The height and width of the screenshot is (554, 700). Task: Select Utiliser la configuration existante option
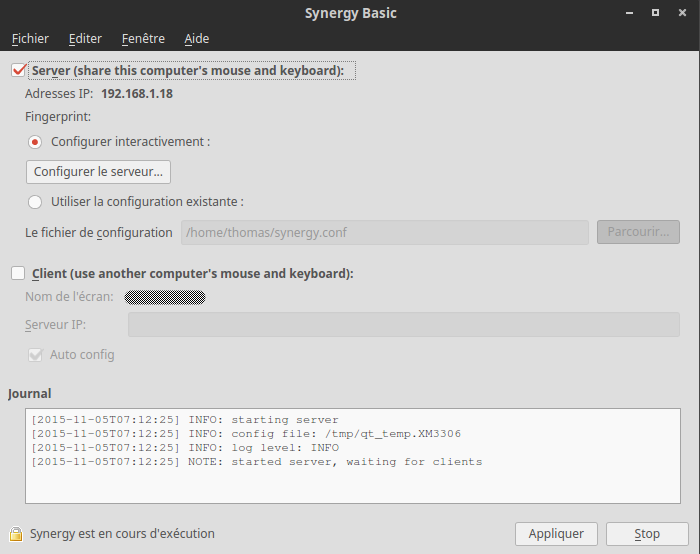tap(35, 202)
